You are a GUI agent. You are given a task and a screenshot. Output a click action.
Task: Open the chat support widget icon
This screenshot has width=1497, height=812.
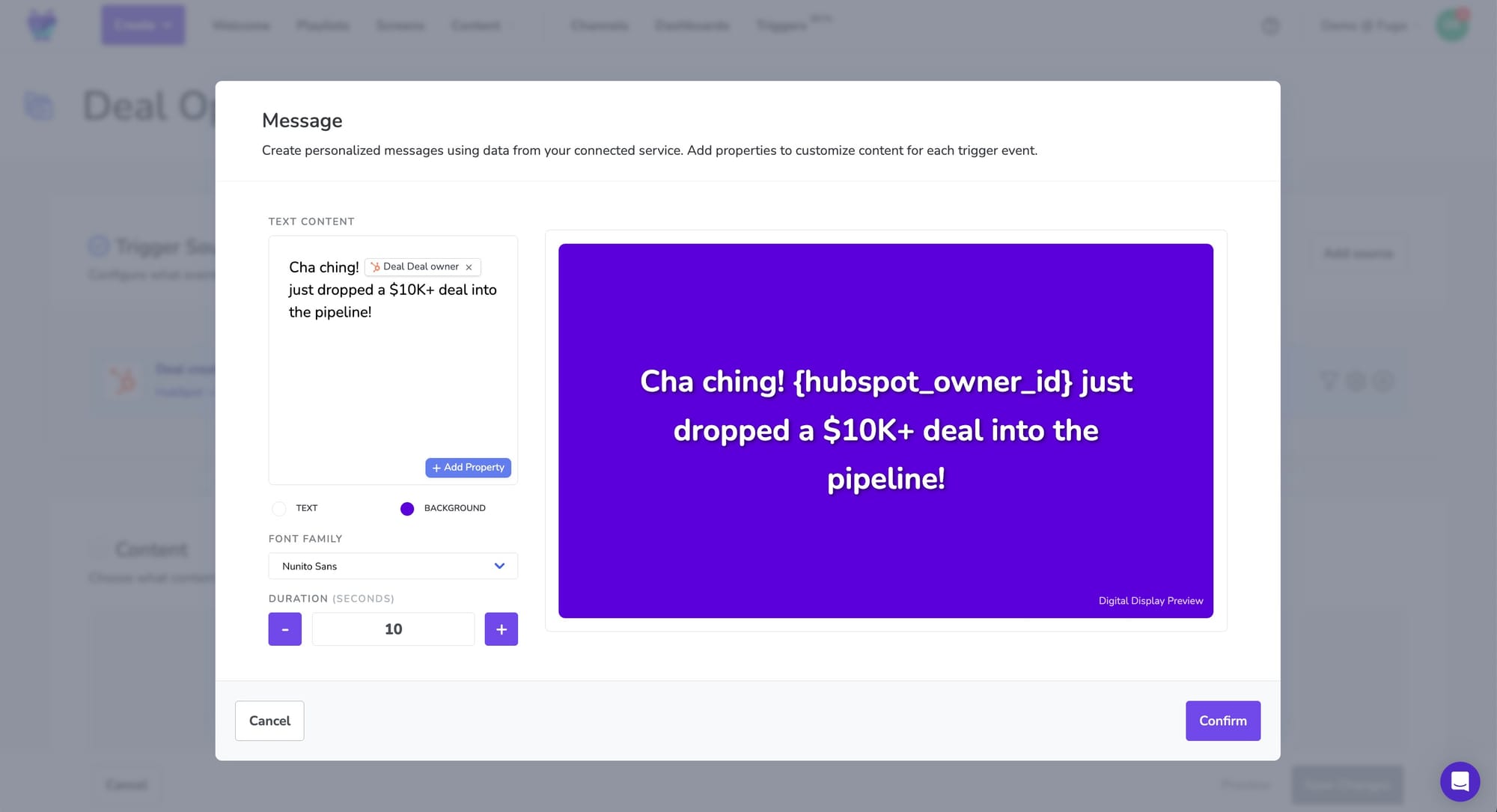1460,781
